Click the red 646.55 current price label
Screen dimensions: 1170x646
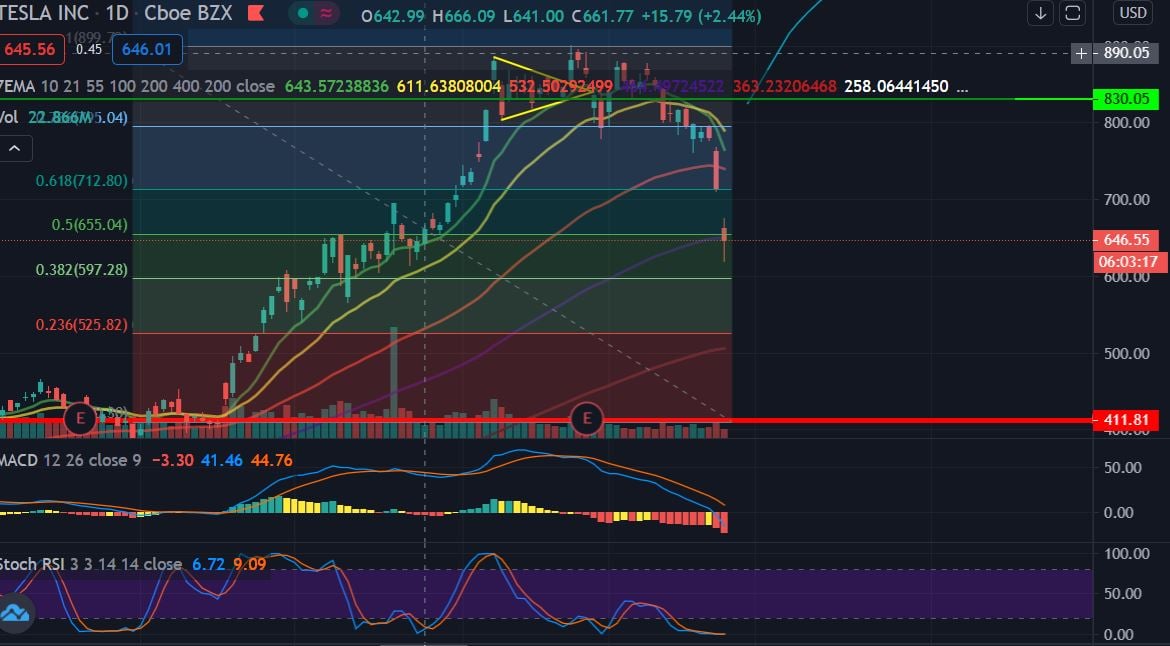pos(1126,239)
